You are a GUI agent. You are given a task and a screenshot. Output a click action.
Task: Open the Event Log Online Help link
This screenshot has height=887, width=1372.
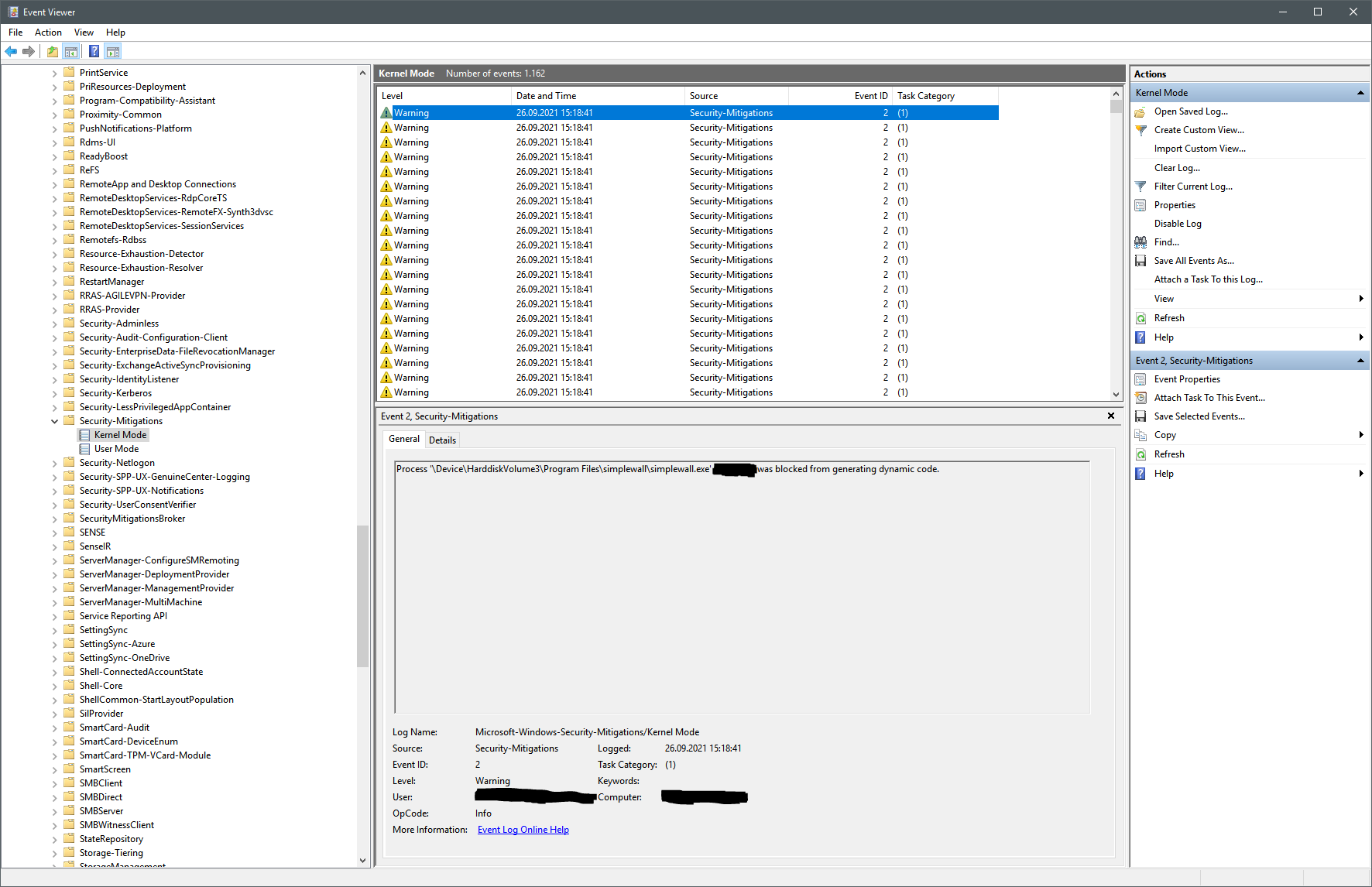(523, 829)
